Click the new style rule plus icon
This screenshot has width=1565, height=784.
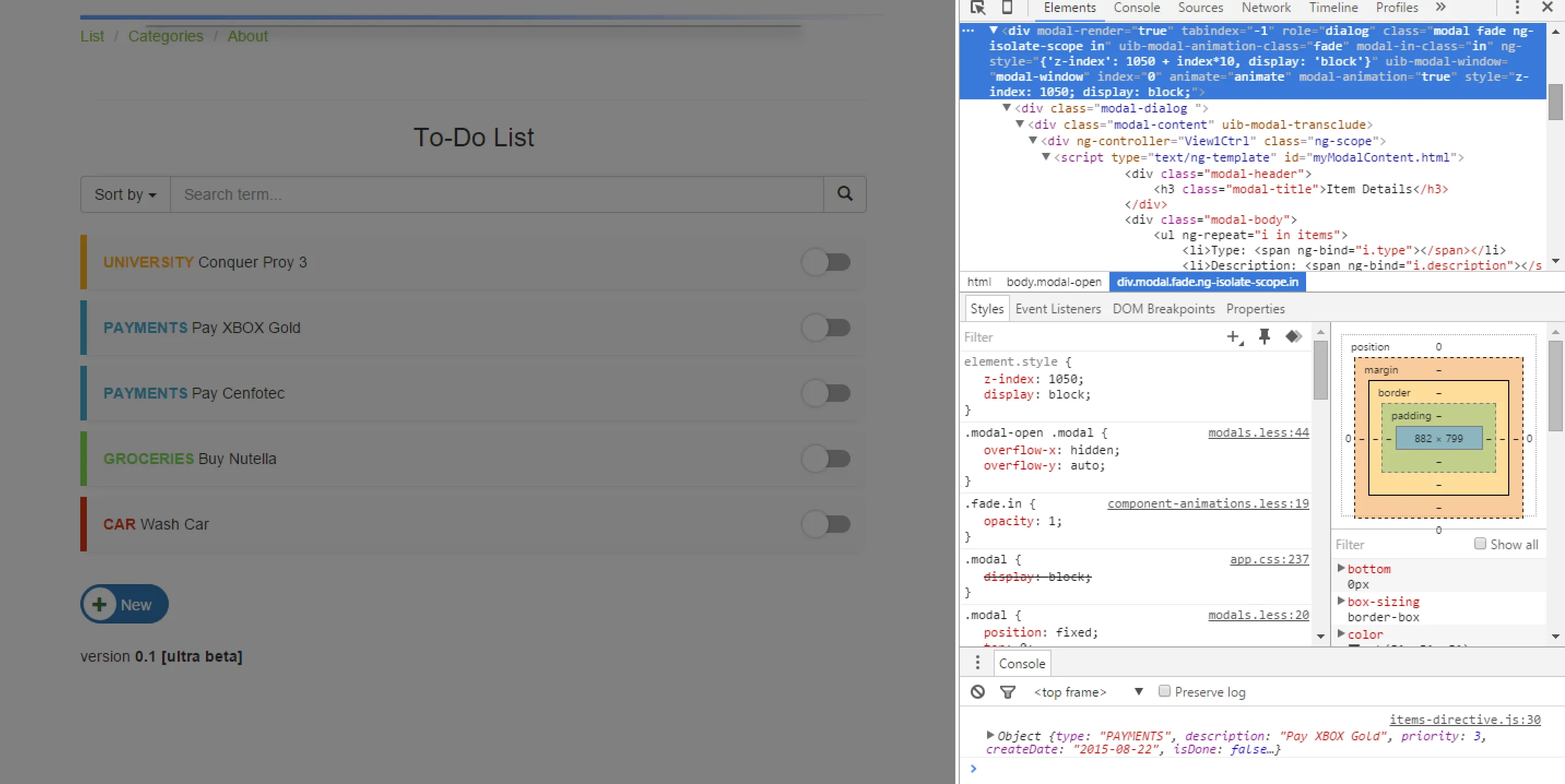1234,337
